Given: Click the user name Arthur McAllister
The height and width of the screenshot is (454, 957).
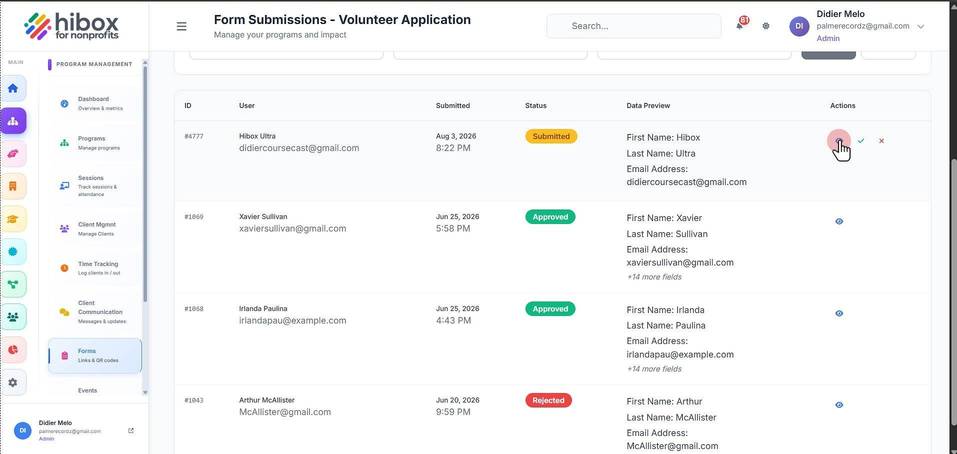Looking at the screenshot, I should [267, 400].
